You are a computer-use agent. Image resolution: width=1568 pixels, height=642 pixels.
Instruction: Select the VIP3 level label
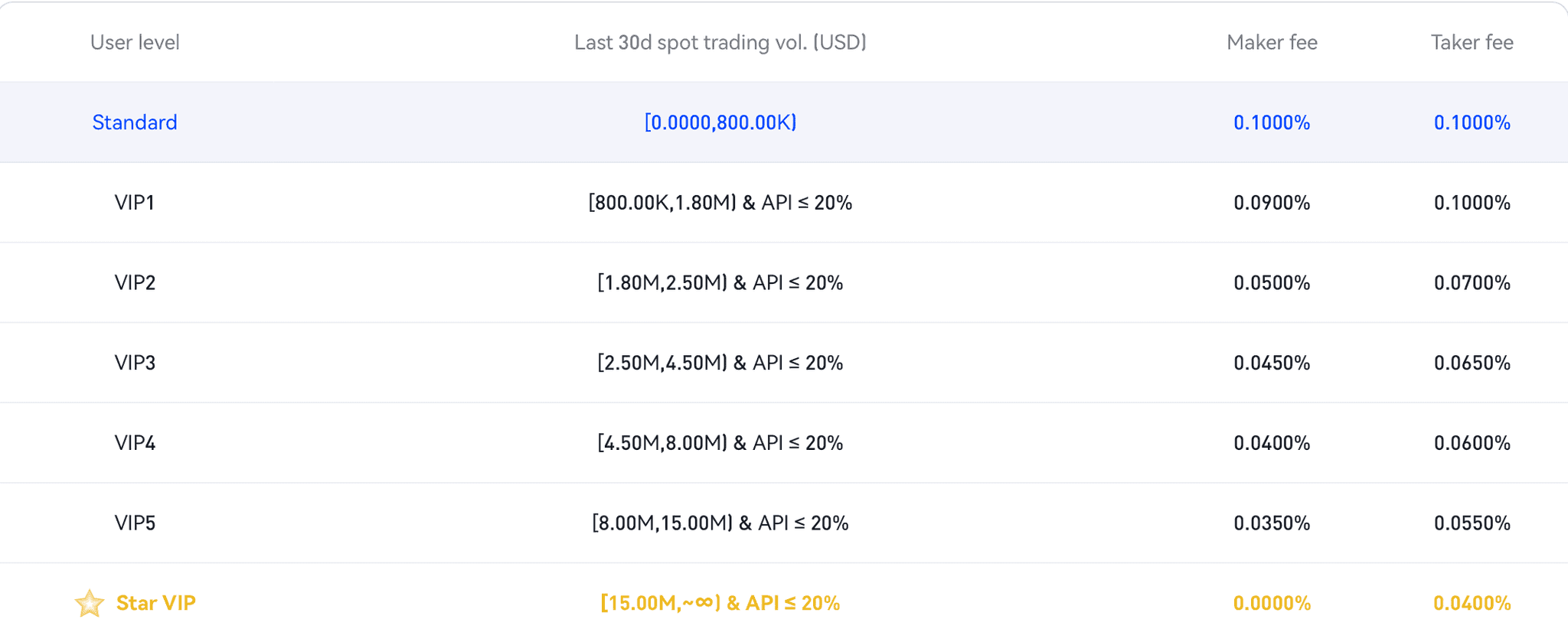[135, 363]
